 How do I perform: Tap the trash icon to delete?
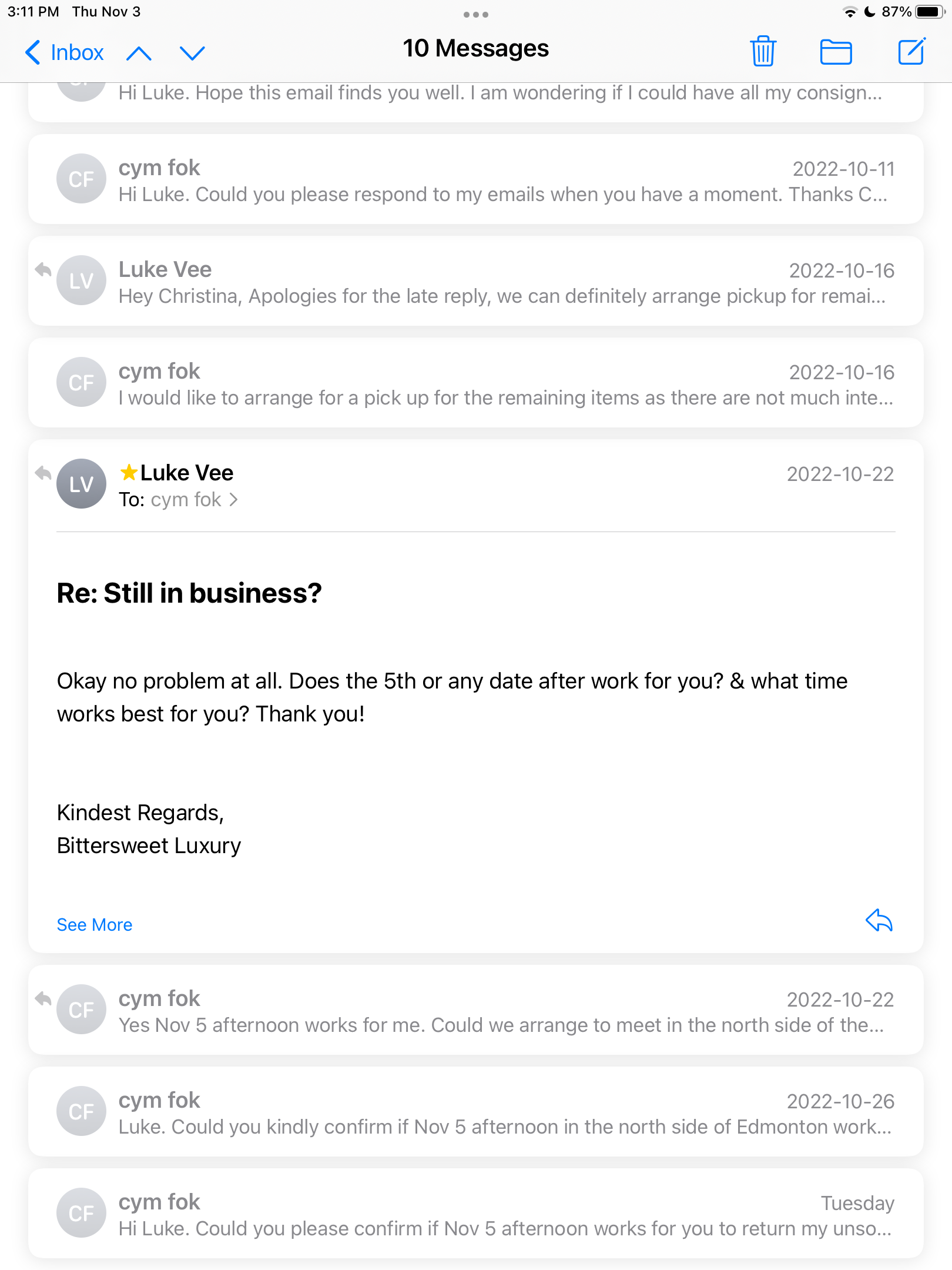tap(763, 51)
